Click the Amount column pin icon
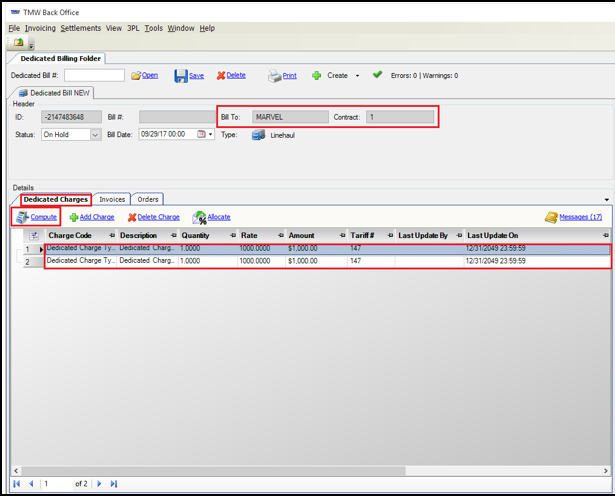The height and width of the screenshot is (496, 615). (342, 235)
